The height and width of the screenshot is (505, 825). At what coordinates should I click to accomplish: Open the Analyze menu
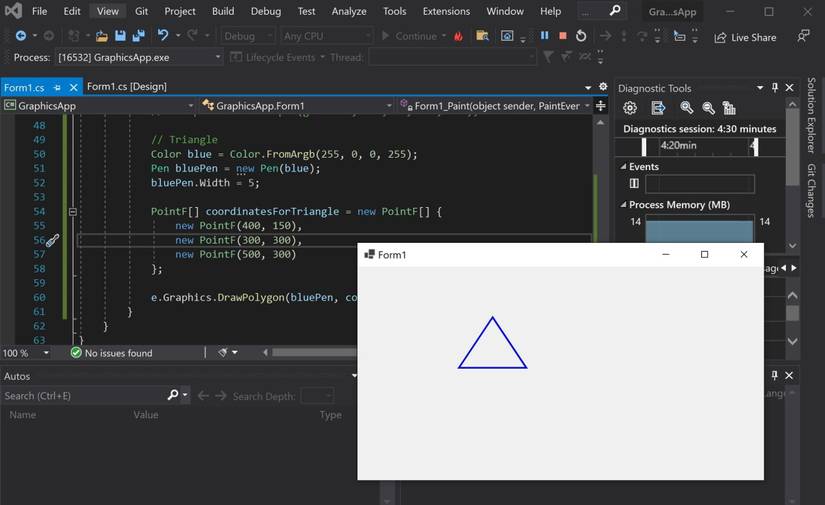coord(349,11)
